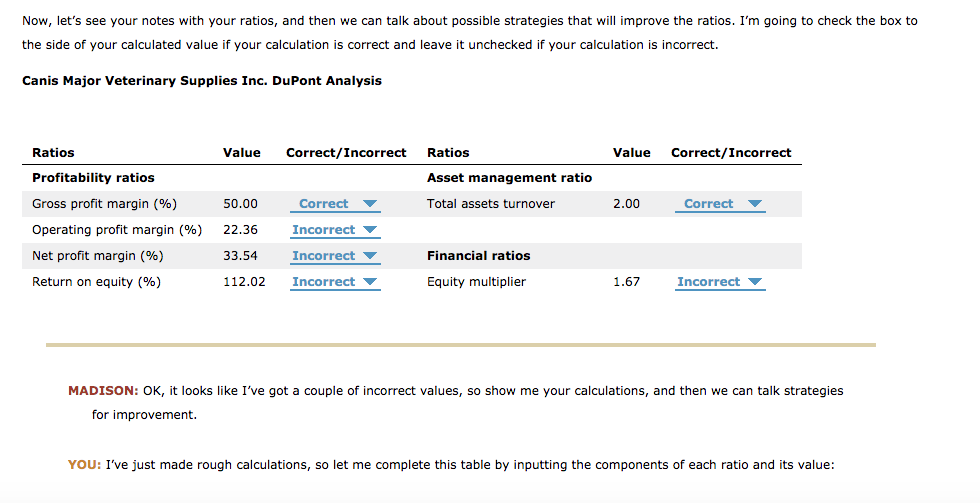Click the Net profit margin (%) label
The image size is (980, 503).
98,256
